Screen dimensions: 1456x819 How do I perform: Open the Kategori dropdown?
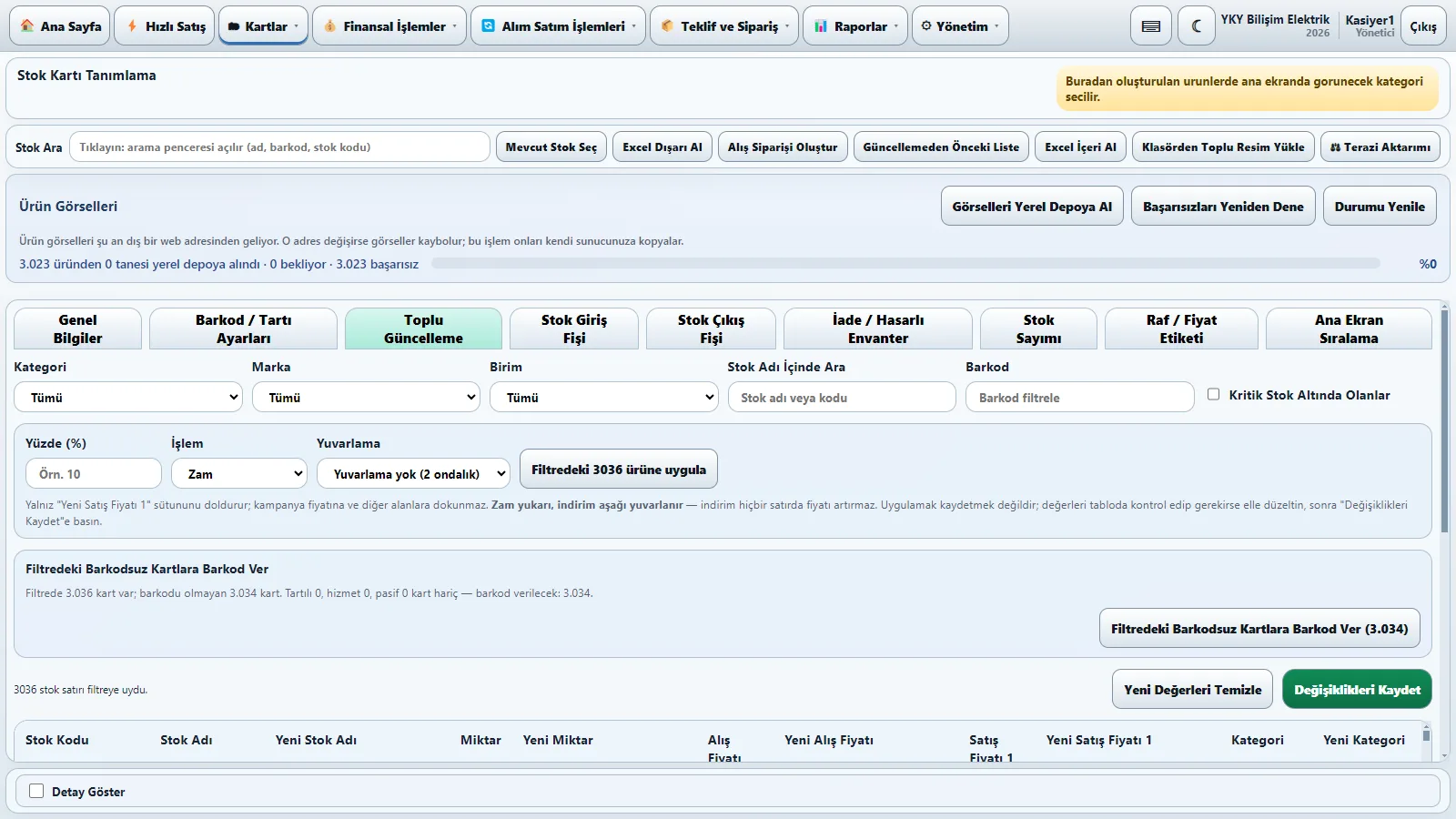click(x=128, y=398)
